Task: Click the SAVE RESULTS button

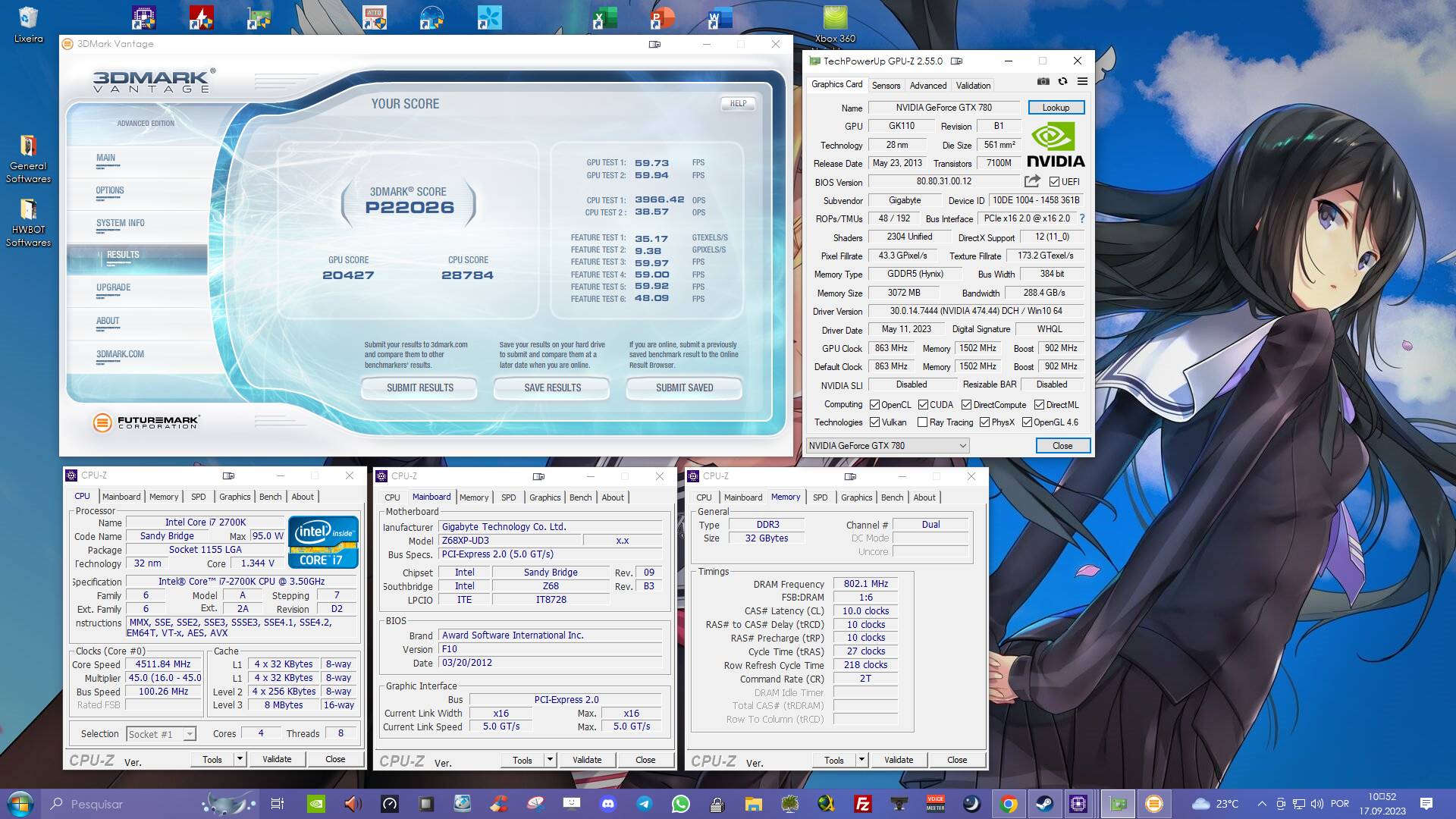Action: coord(552,388)
